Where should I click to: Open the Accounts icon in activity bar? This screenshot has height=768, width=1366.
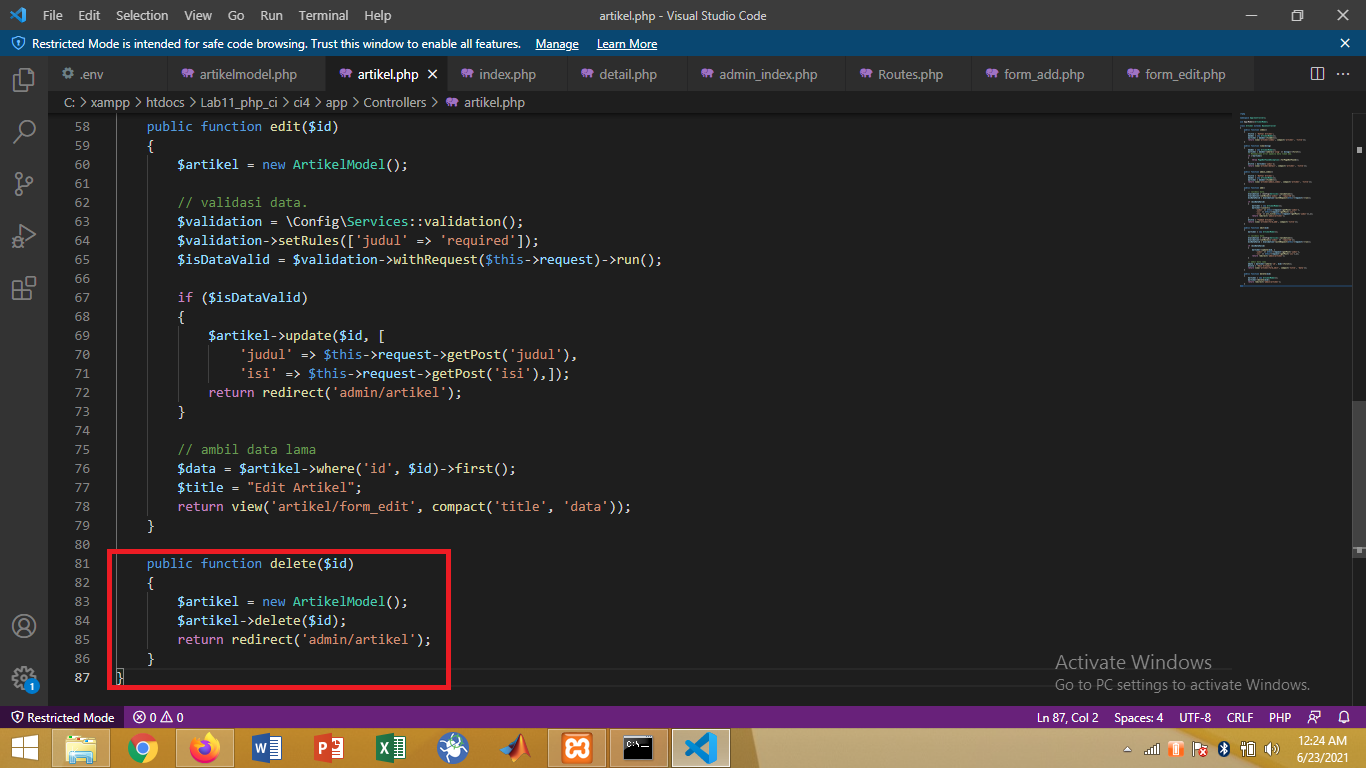[24, 625]
